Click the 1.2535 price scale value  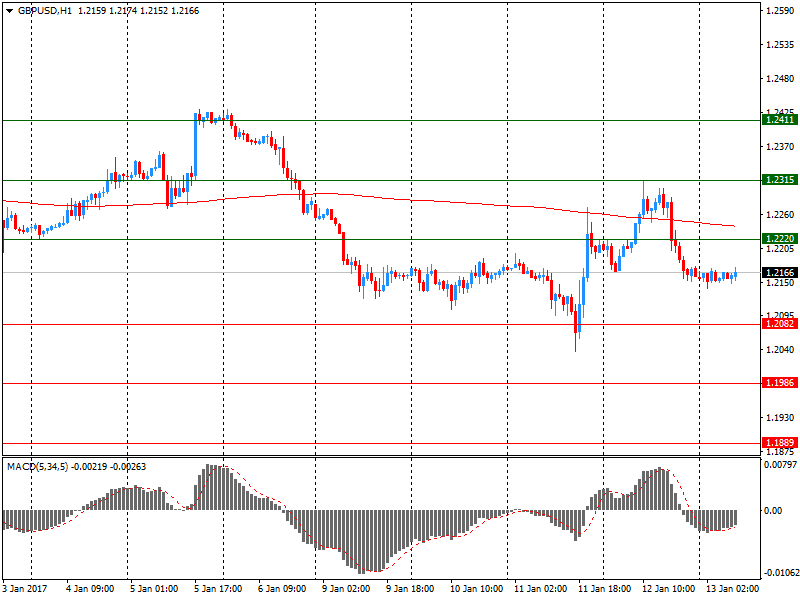tap(780, 45)
